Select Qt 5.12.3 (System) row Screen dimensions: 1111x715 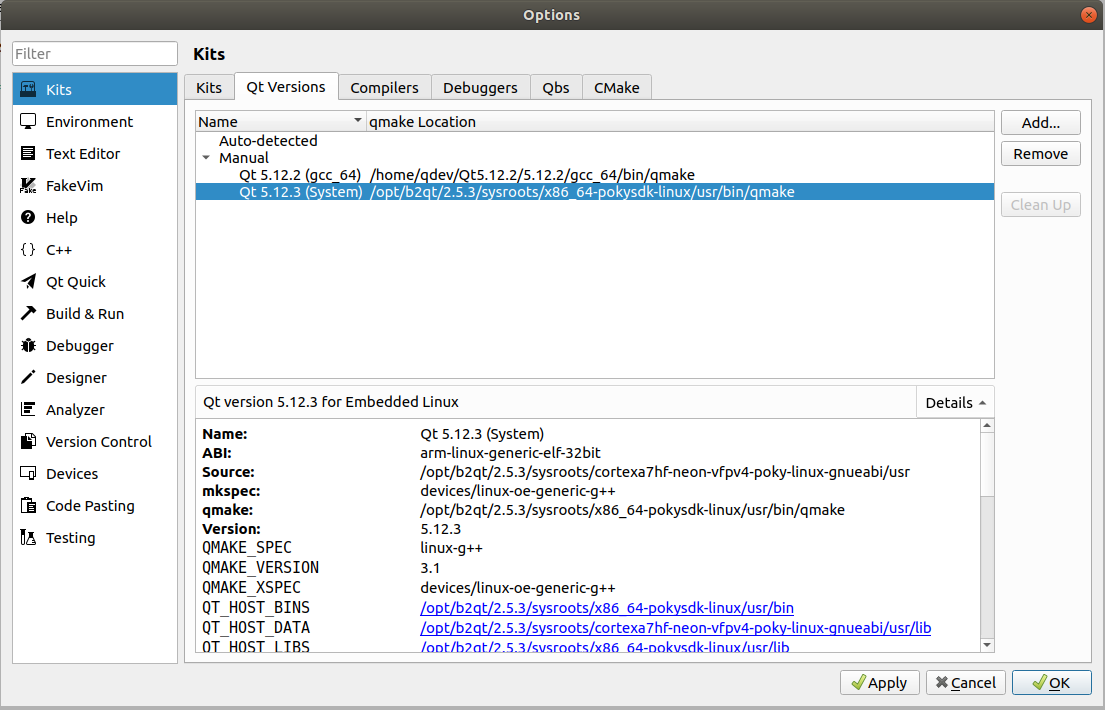595,192
